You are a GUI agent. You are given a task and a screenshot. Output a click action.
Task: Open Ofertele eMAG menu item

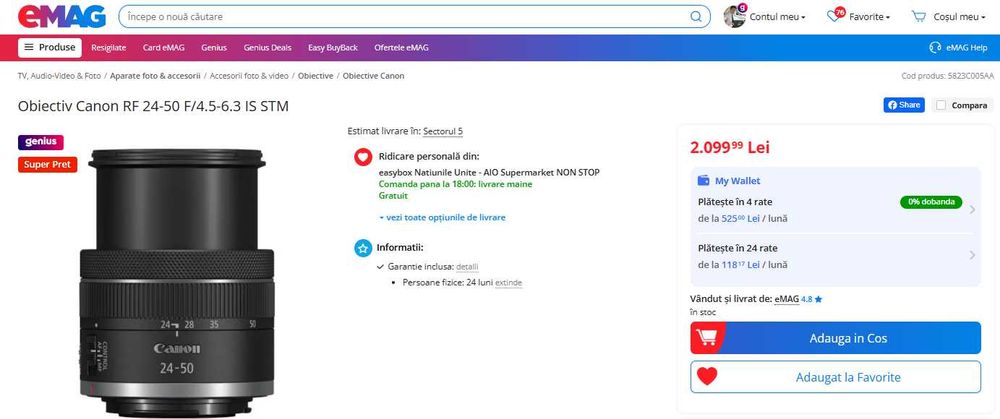401,48
